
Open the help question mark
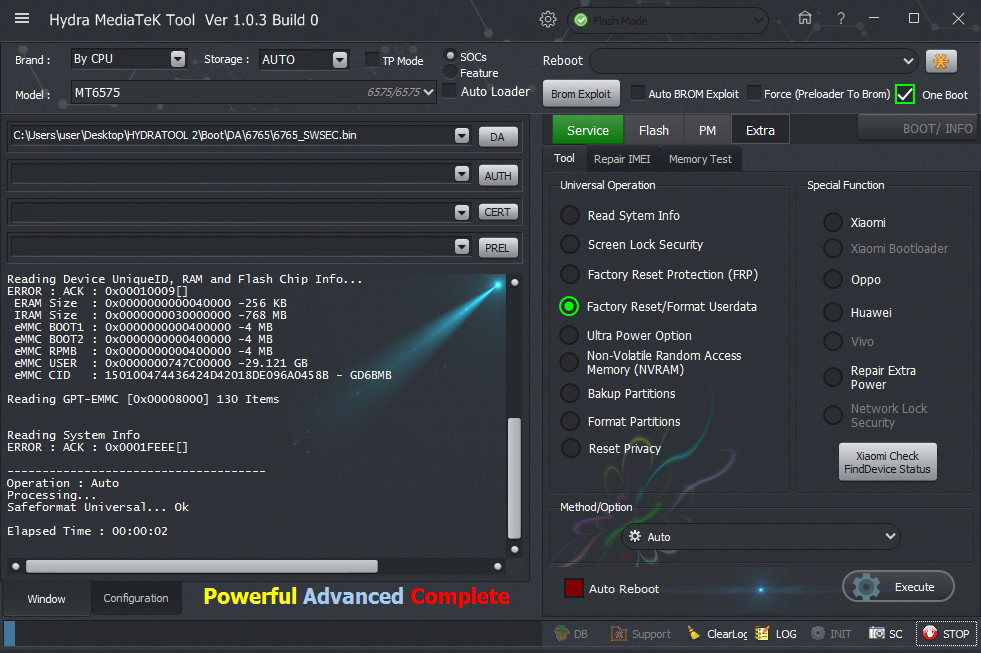[x=841, y=19]
